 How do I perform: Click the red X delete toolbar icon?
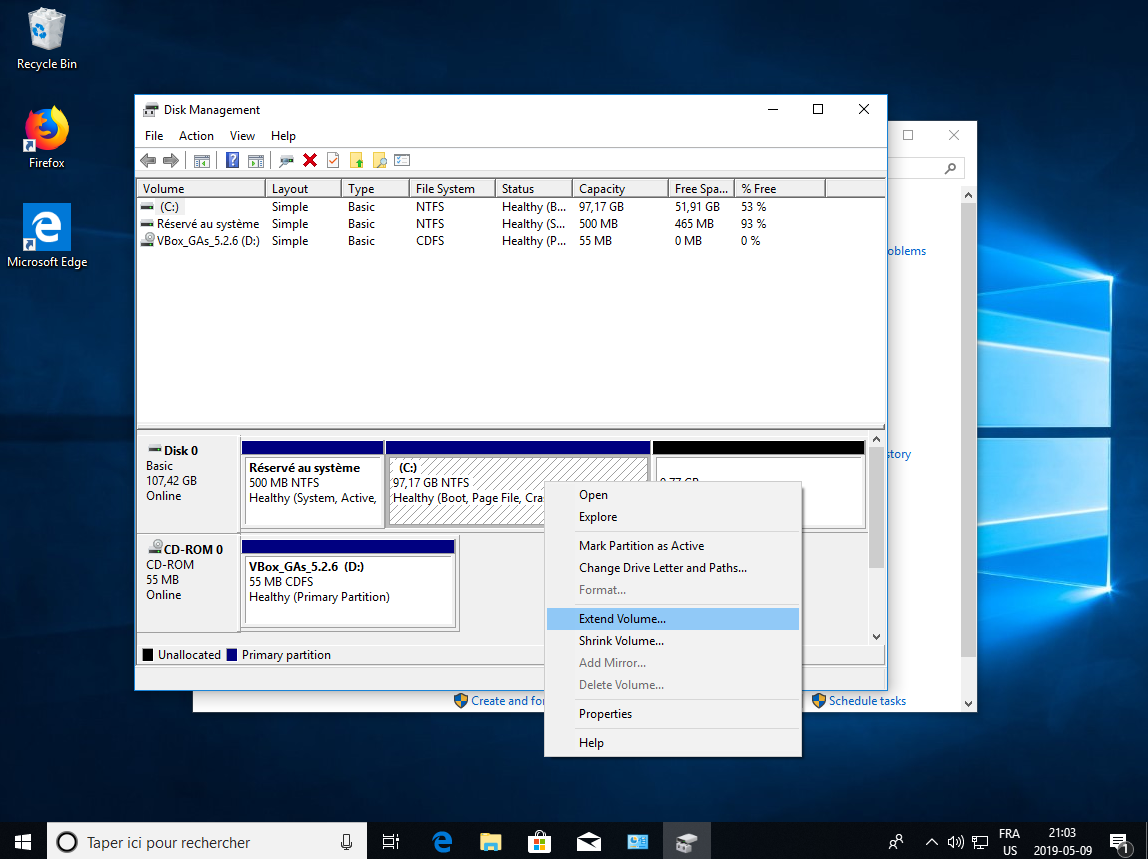click(x=310, y=160)
